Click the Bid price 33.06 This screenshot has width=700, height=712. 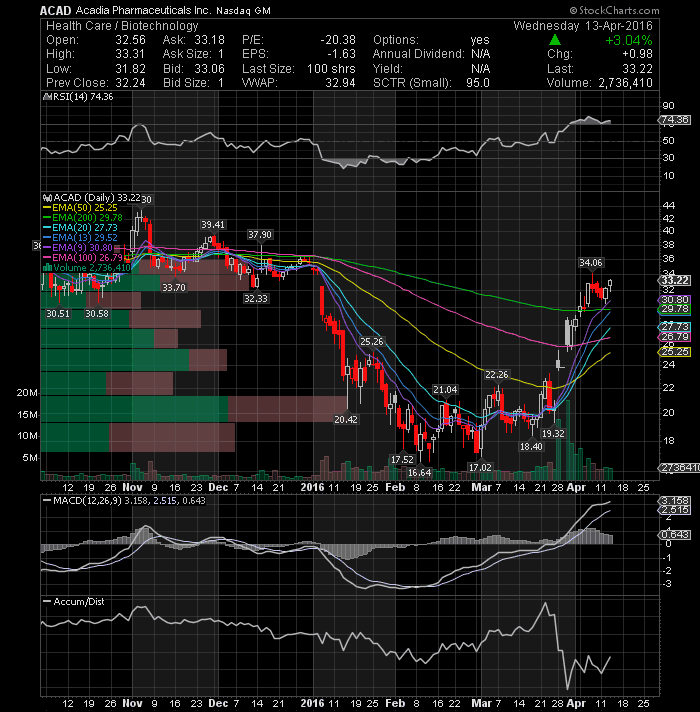209,69
